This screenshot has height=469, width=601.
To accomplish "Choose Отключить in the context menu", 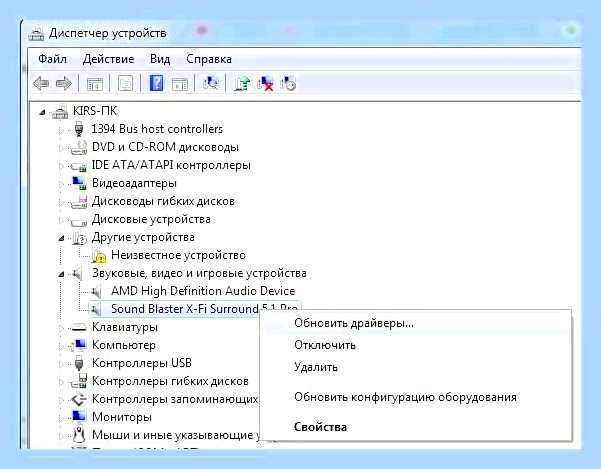I will click(416, 345).
